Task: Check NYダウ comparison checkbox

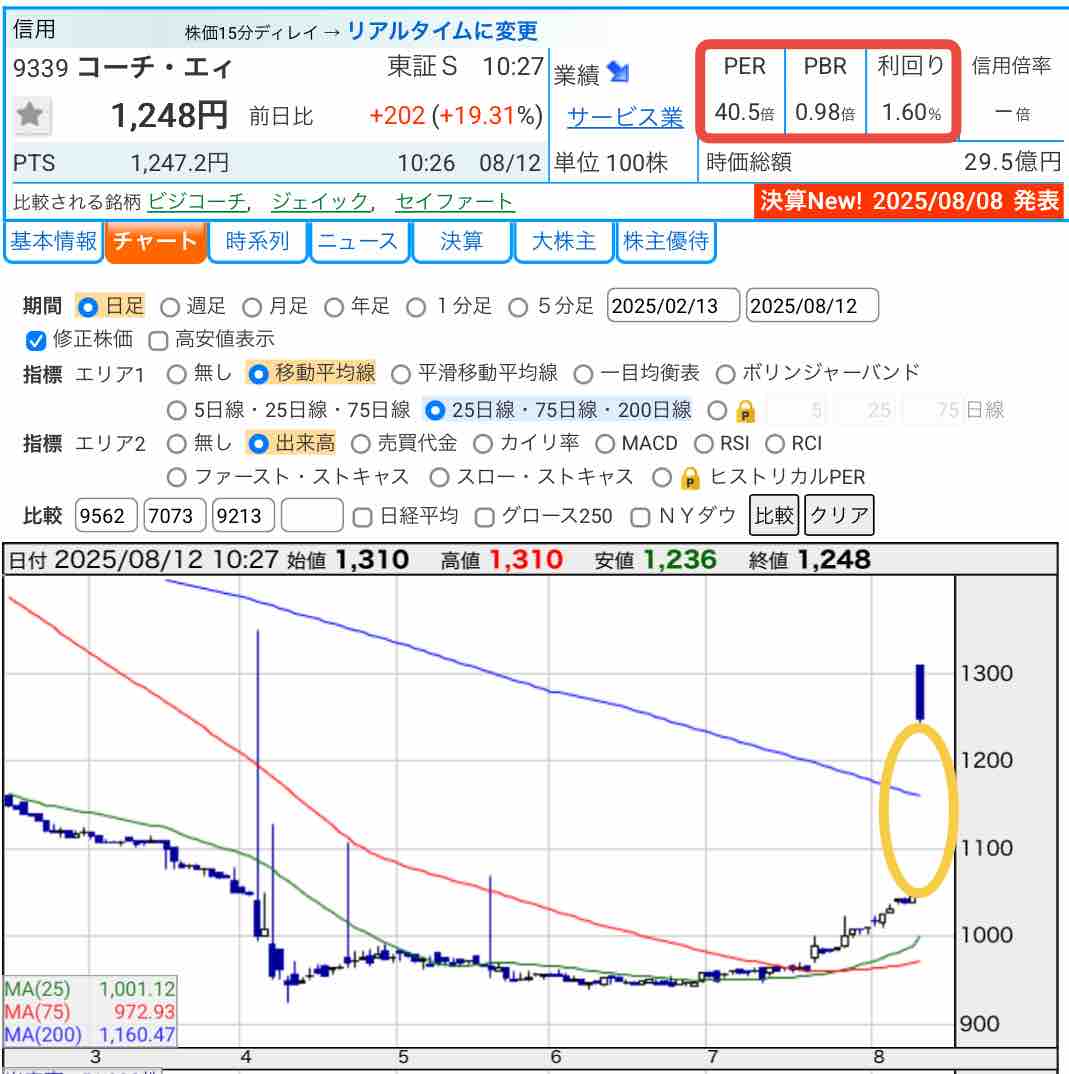Action: [640, 517]
